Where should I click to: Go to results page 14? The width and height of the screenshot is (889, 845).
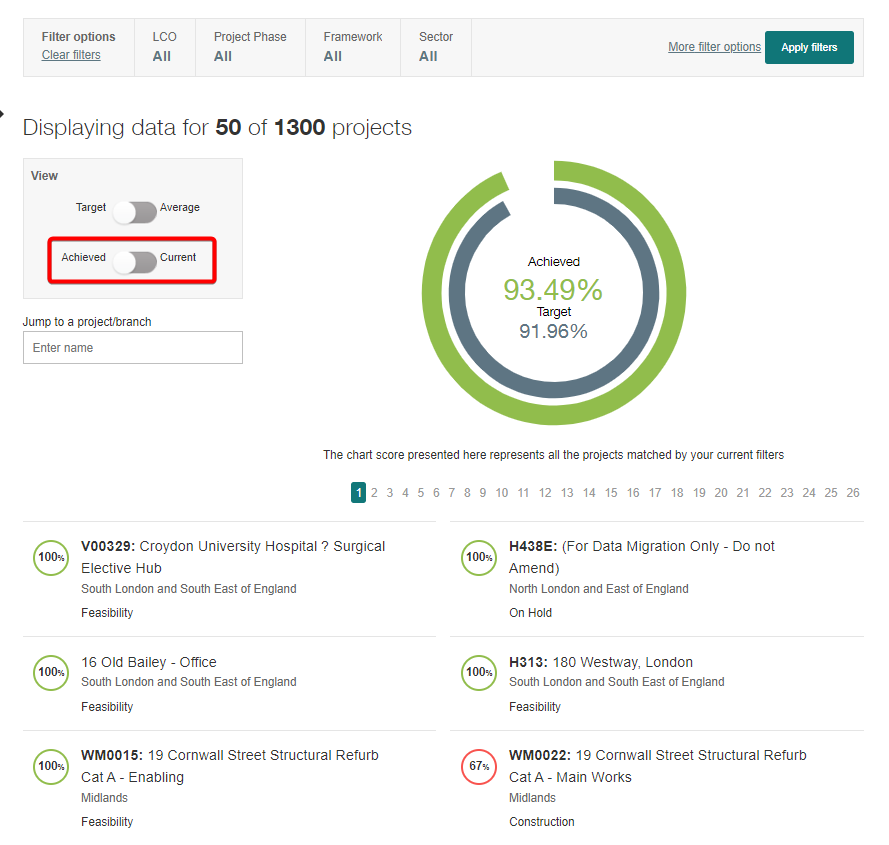click(589, 493)
